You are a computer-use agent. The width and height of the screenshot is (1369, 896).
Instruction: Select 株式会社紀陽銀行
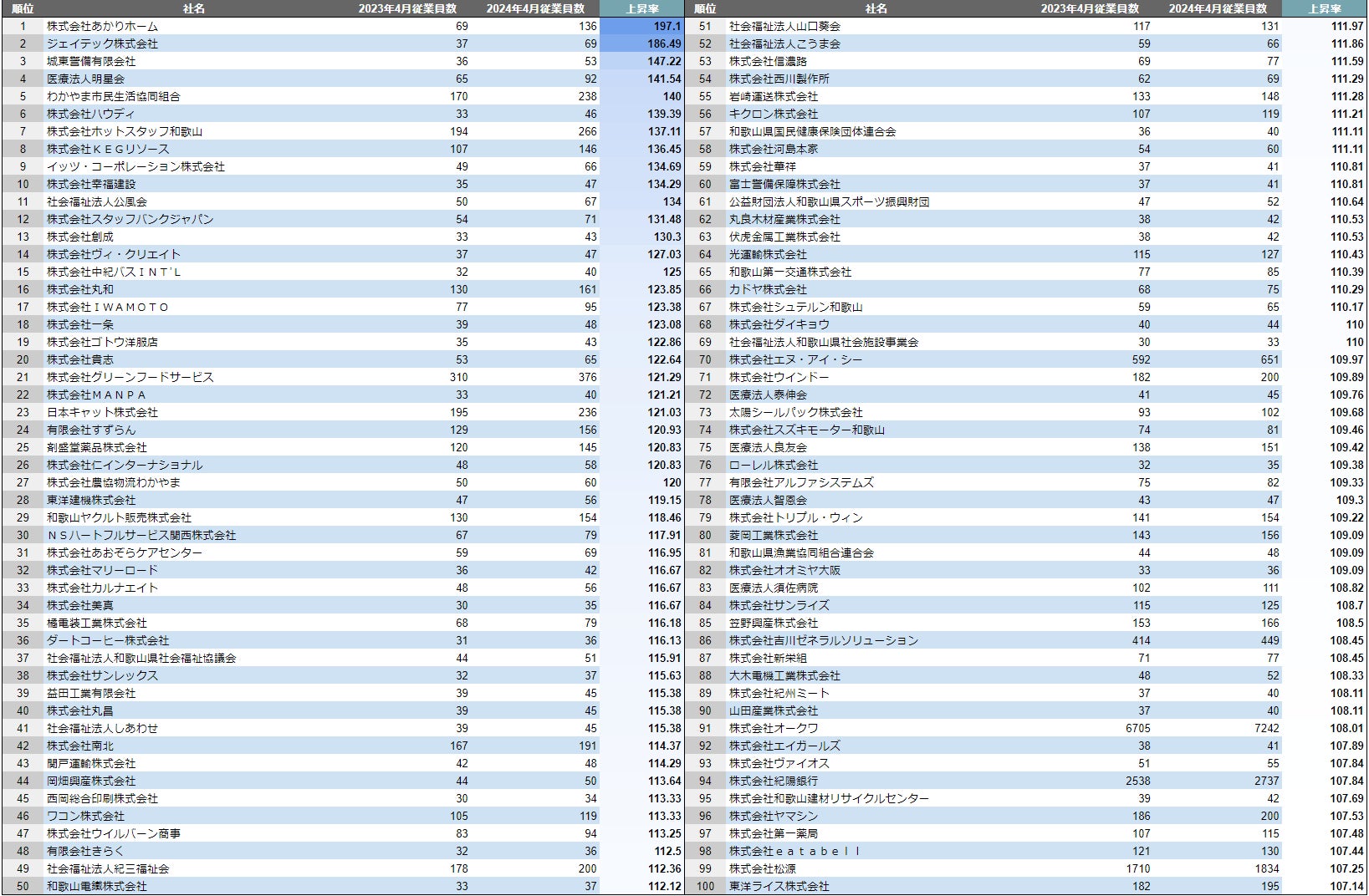(x=774, y=781)
